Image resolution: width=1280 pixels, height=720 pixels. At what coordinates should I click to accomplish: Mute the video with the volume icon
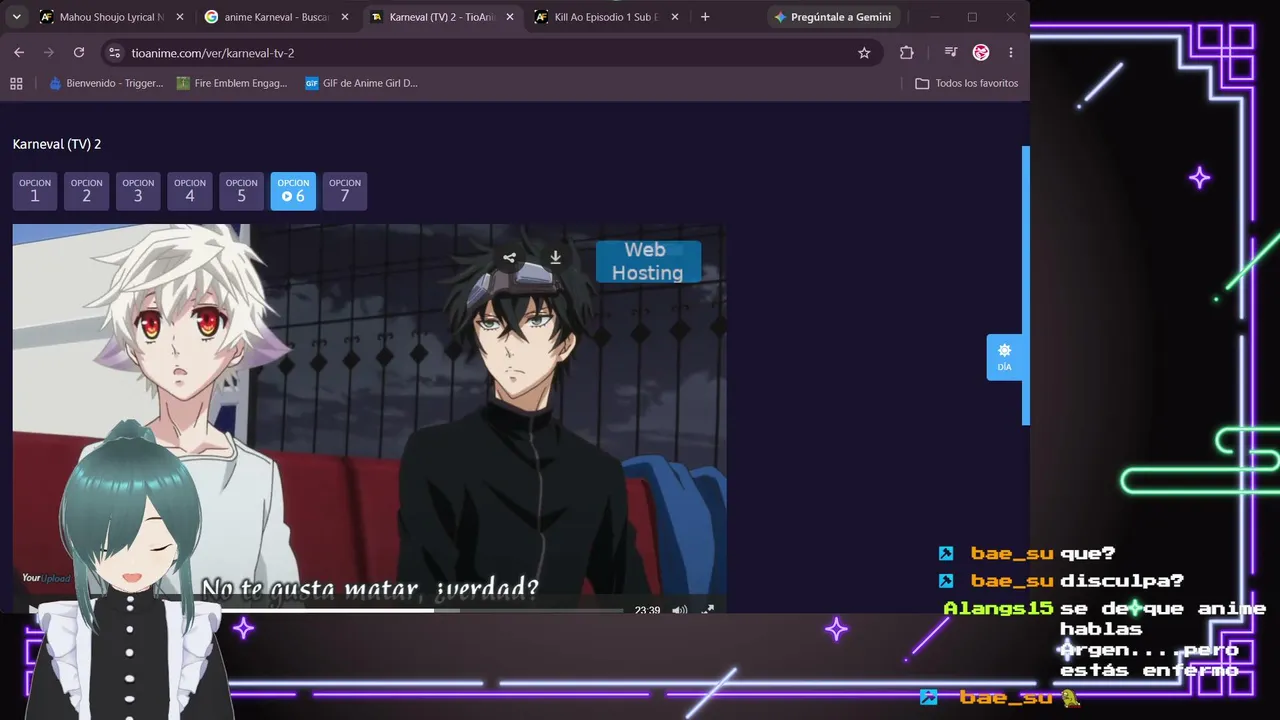[680, 610]
